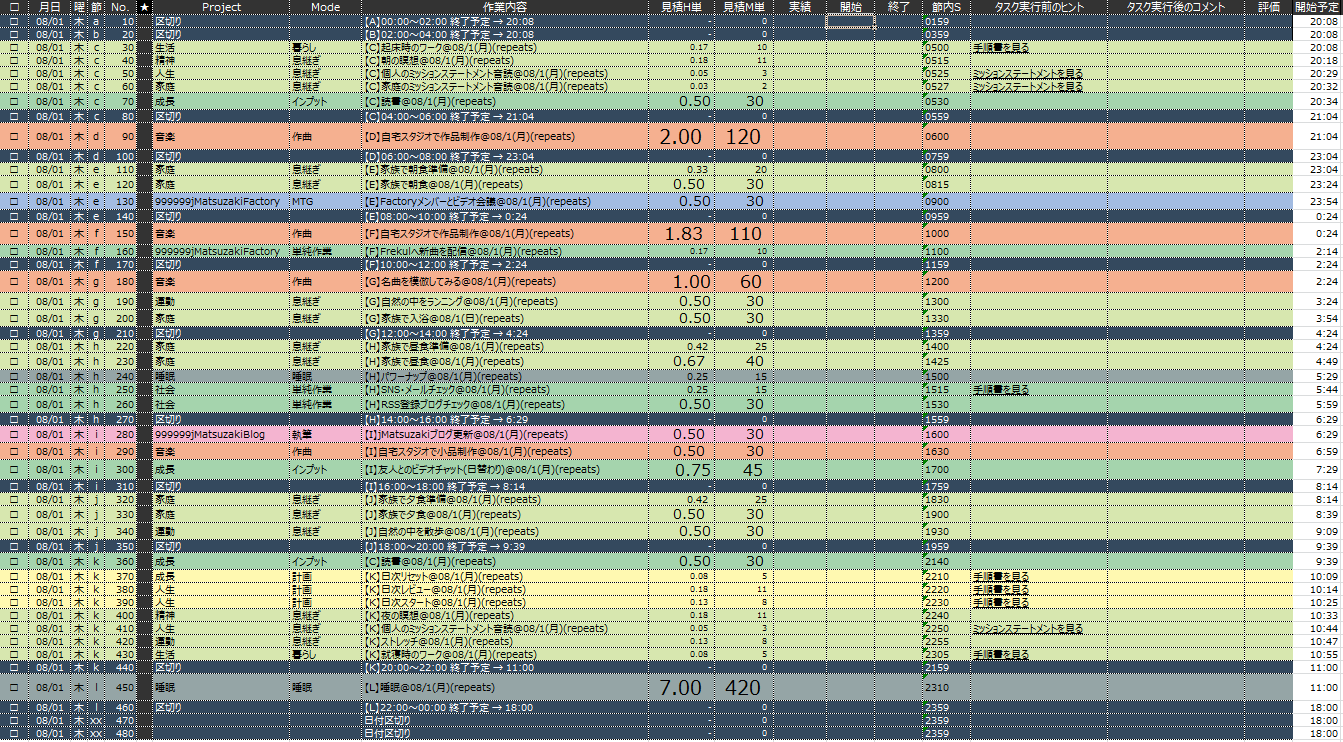1343x742 pixels.
Task: Select the active 開始 cell in row No. 10
Action: (x=851, y=21)
